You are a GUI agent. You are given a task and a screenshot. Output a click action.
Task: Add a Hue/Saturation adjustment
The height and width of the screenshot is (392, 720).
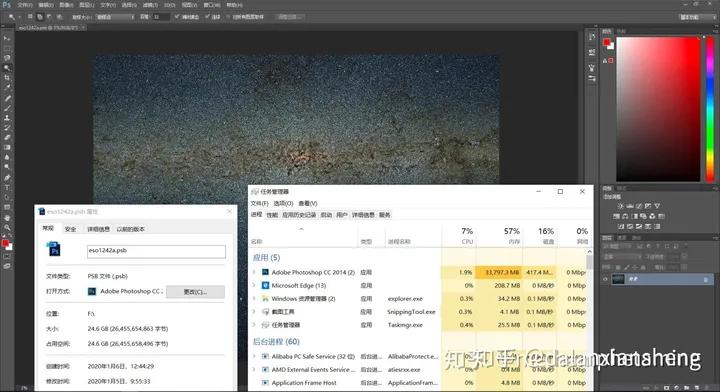[x=617, y=216]
